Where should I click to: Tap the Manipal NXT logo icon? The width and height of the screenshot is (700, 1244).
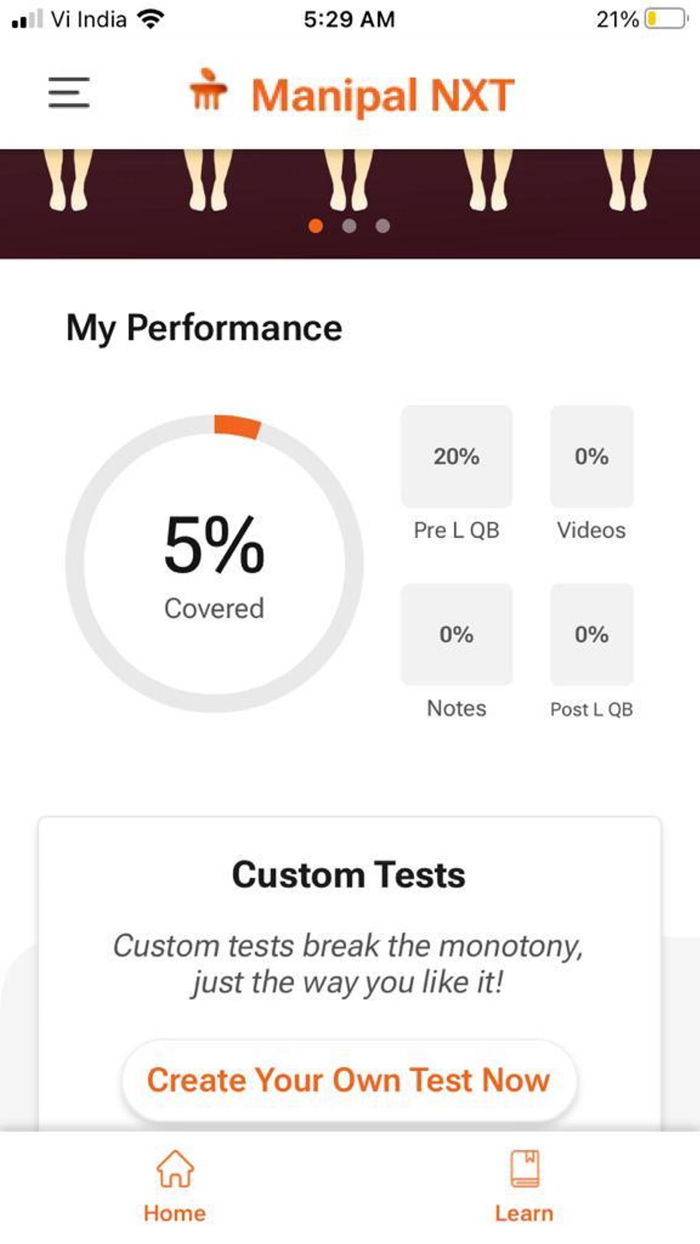pyautogui.click(x=210, y=92)
